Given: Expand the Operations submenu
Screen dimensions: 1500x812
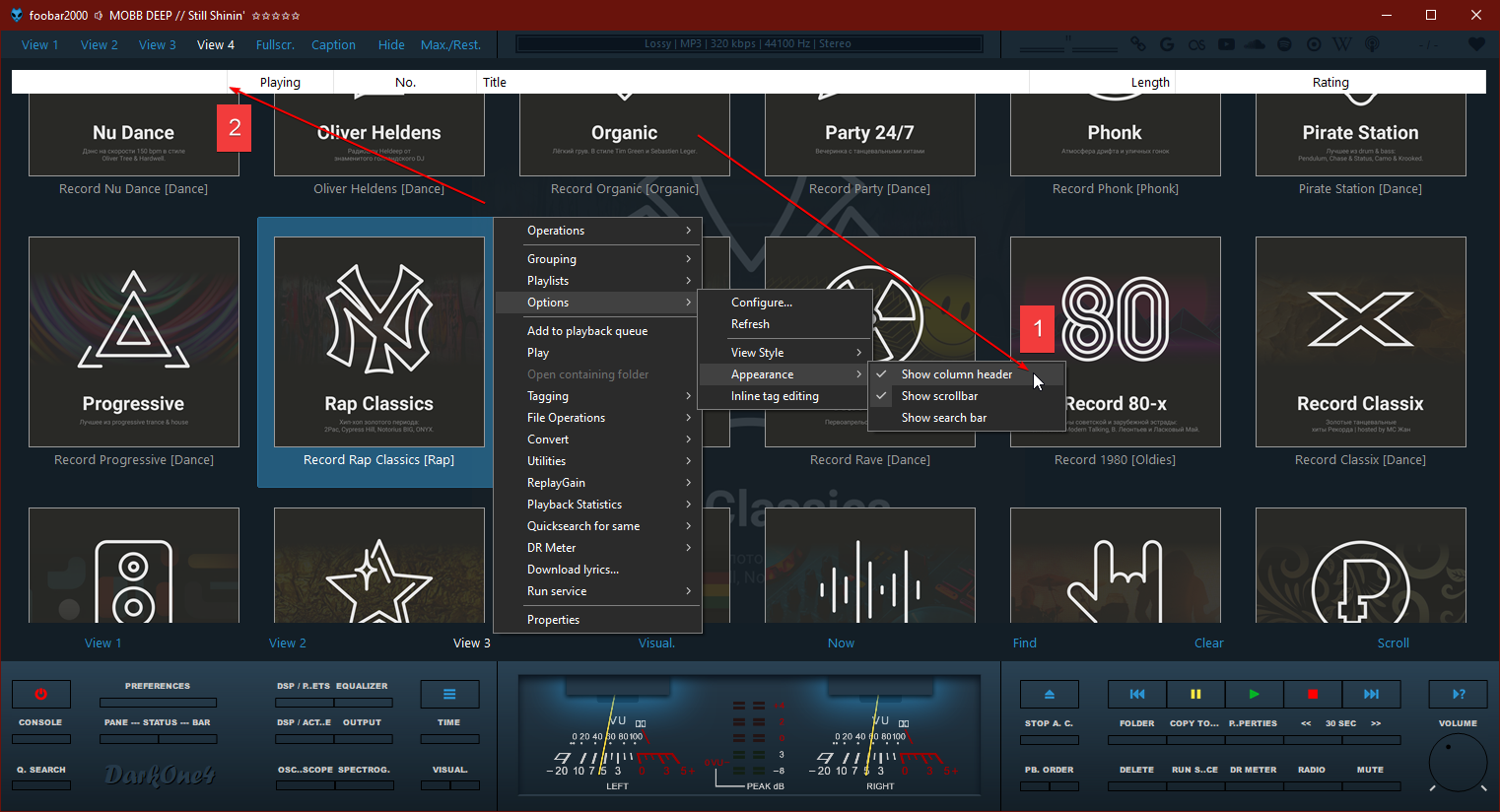Looking at the screenshot, I should click(x=598, y=231).
